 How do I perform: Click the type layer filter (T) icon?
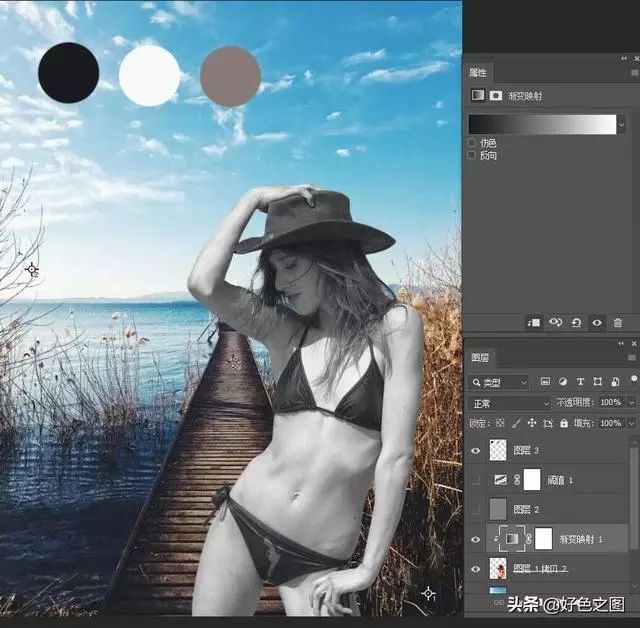[x=579, y=382]
